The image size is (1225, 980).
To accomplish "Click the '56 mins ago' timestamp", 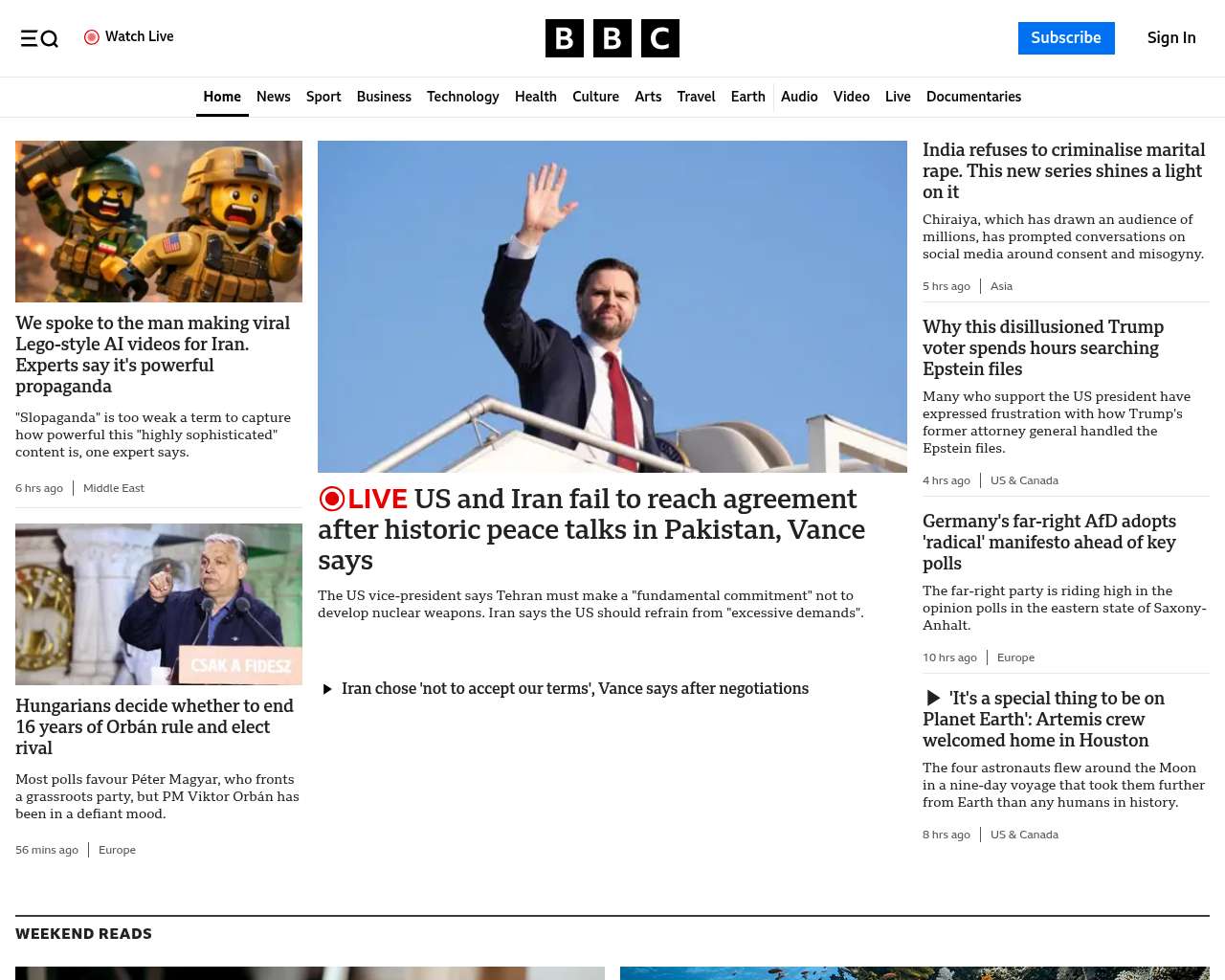I will click(47, 850).
